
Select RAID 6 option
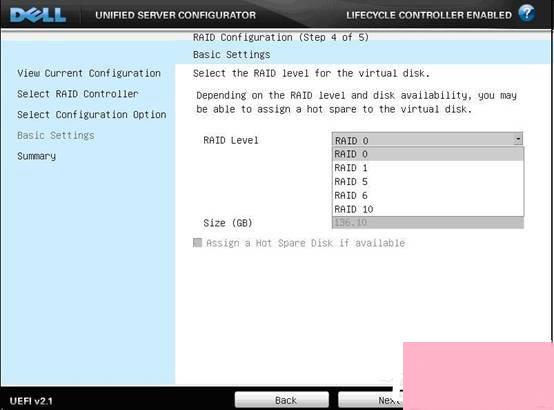click(x=428, y=195)
